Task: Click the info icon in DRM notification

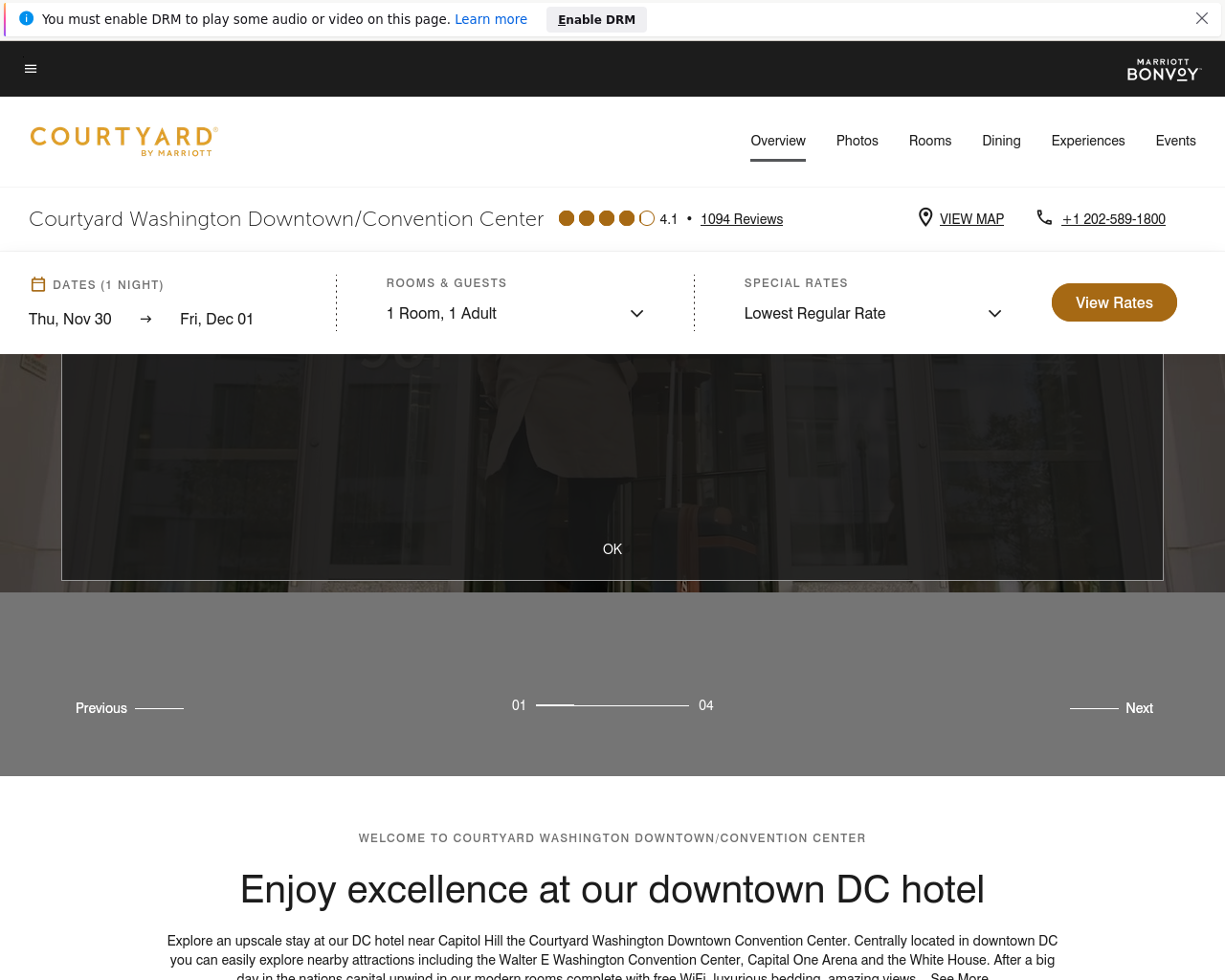Action: 27,18
